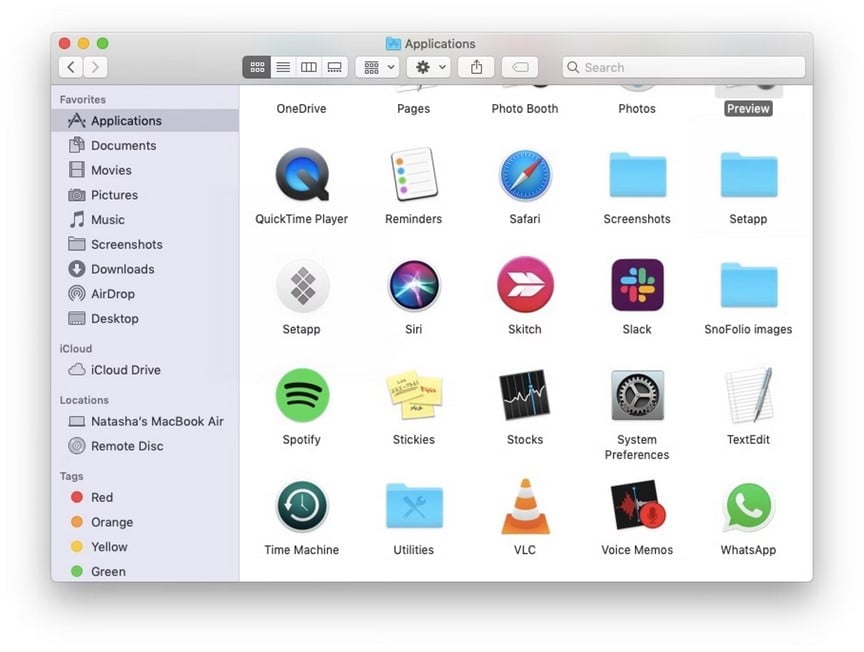The width and height of the screenshot is (864, 652).
Task: Select the Slack app icon
Action: point(636,286)
